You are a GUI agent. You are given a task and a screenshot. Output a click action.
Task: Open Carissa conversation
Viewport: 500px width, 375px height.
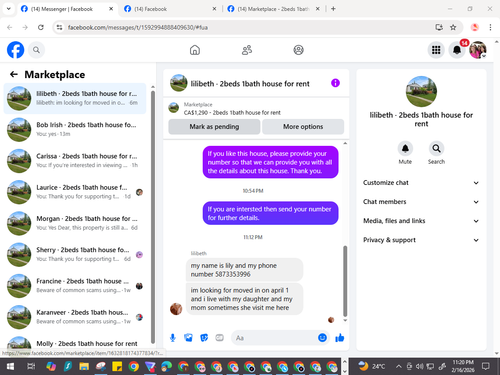[75, 161]
